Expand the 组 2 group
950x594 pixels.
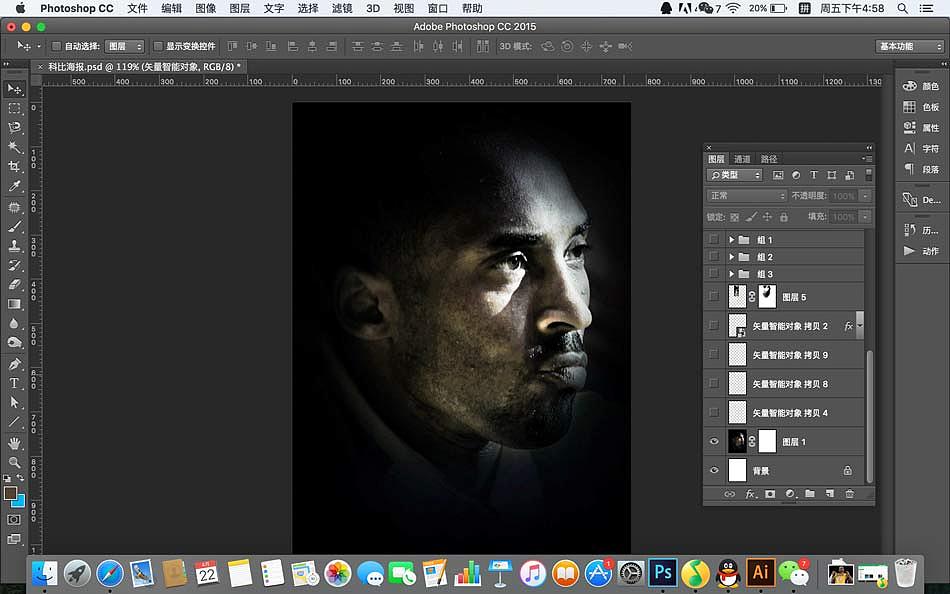731,256
